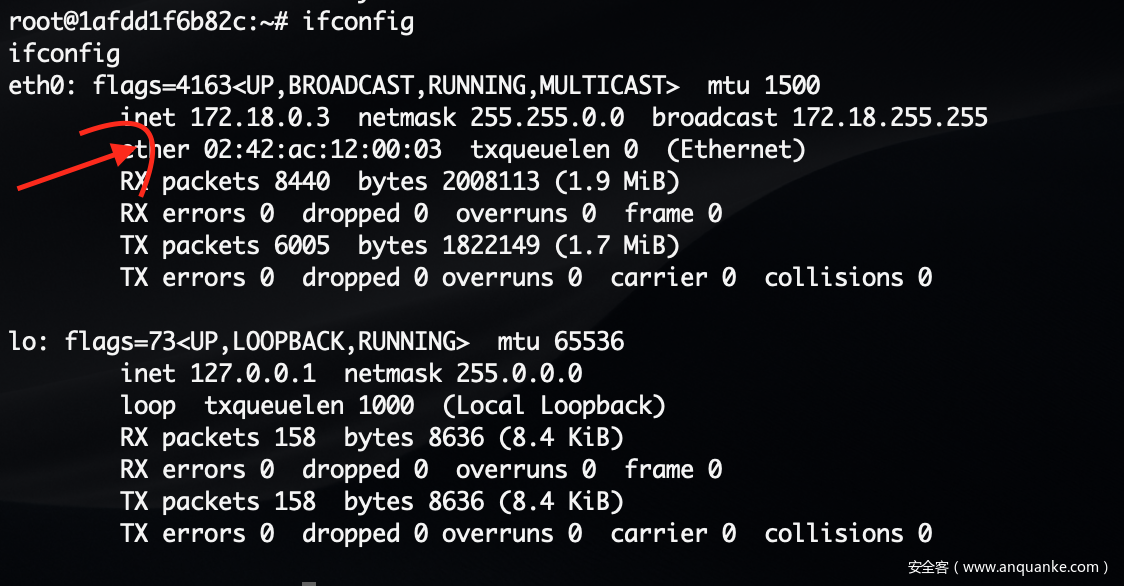Click the IP address 172.18.0.3
Viewport: 1124px width, 586px height.
260,118
